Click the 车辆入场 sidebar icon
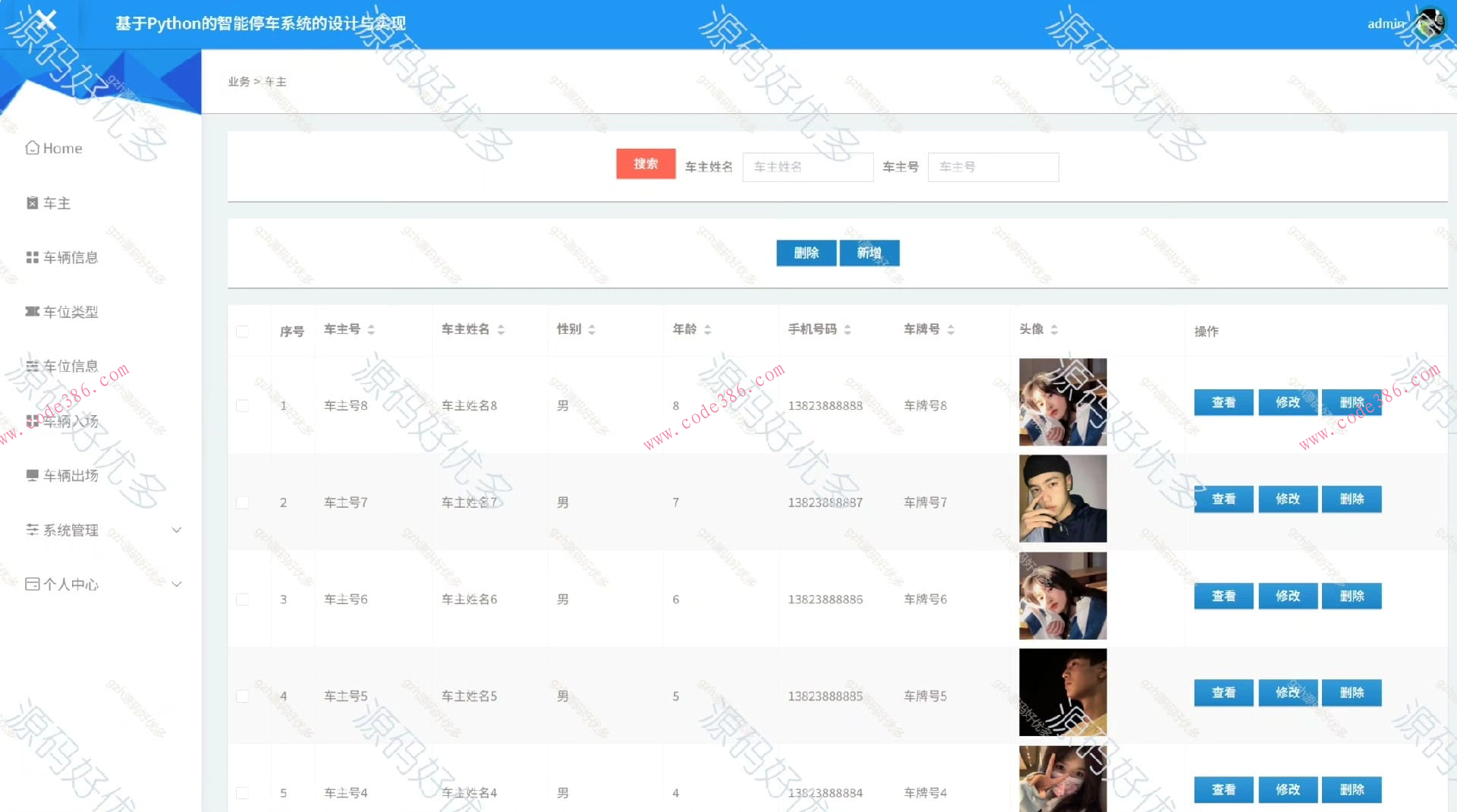This screenshot has width=1457, height=812. 31,421
